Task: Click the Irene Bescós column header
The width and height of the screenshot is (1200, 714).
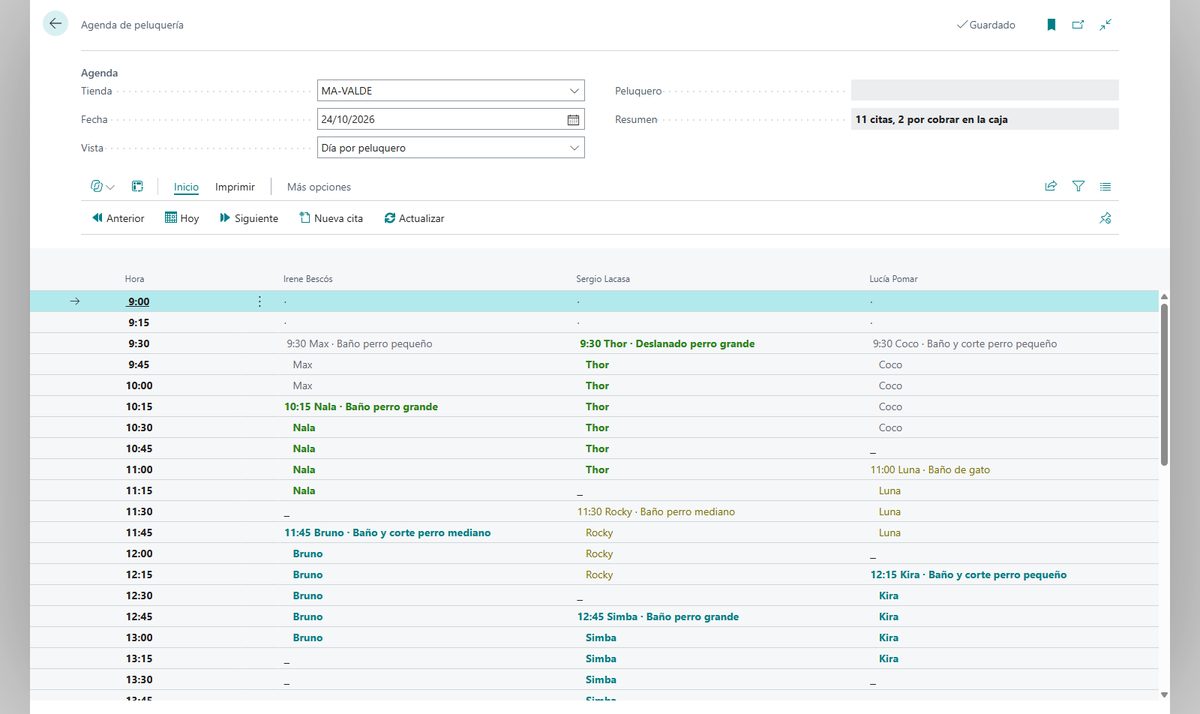Action: coord(308,279)
